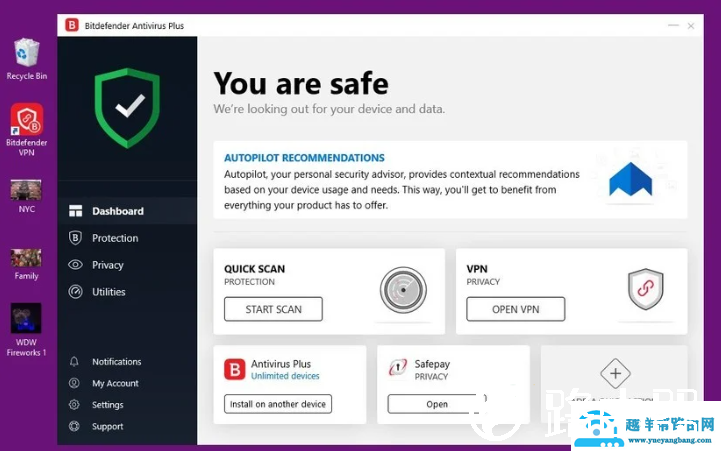Click the My Account person icon

(74, 383)
